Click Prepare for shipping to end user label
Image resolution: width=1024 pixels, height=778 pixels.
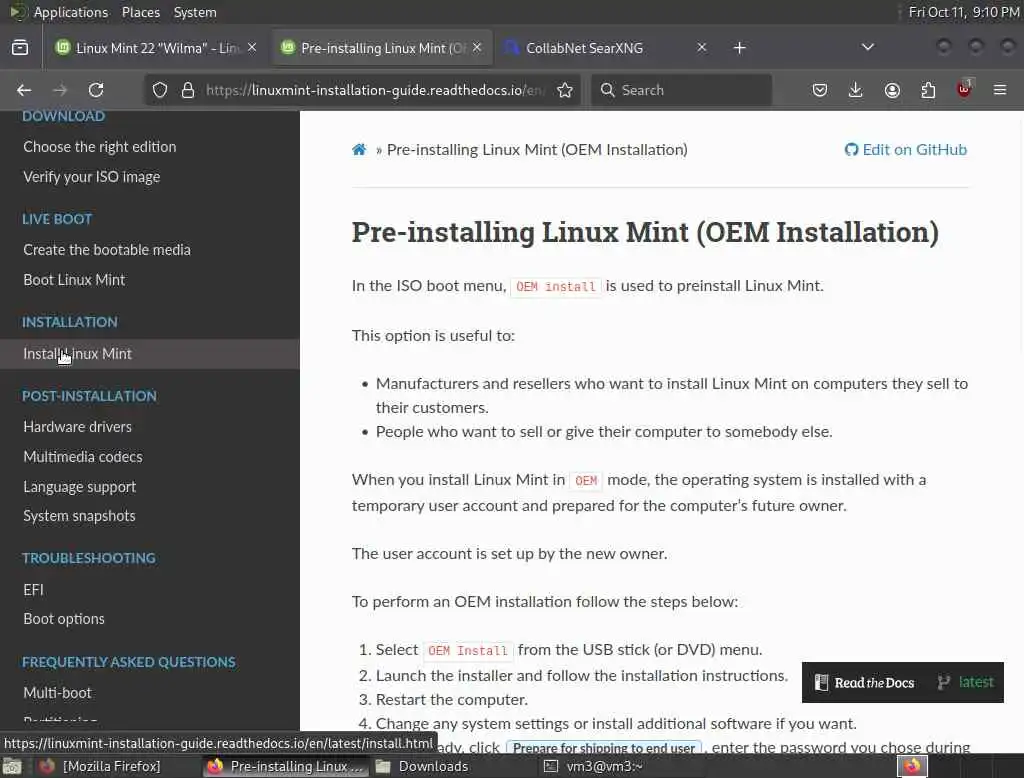603,747
